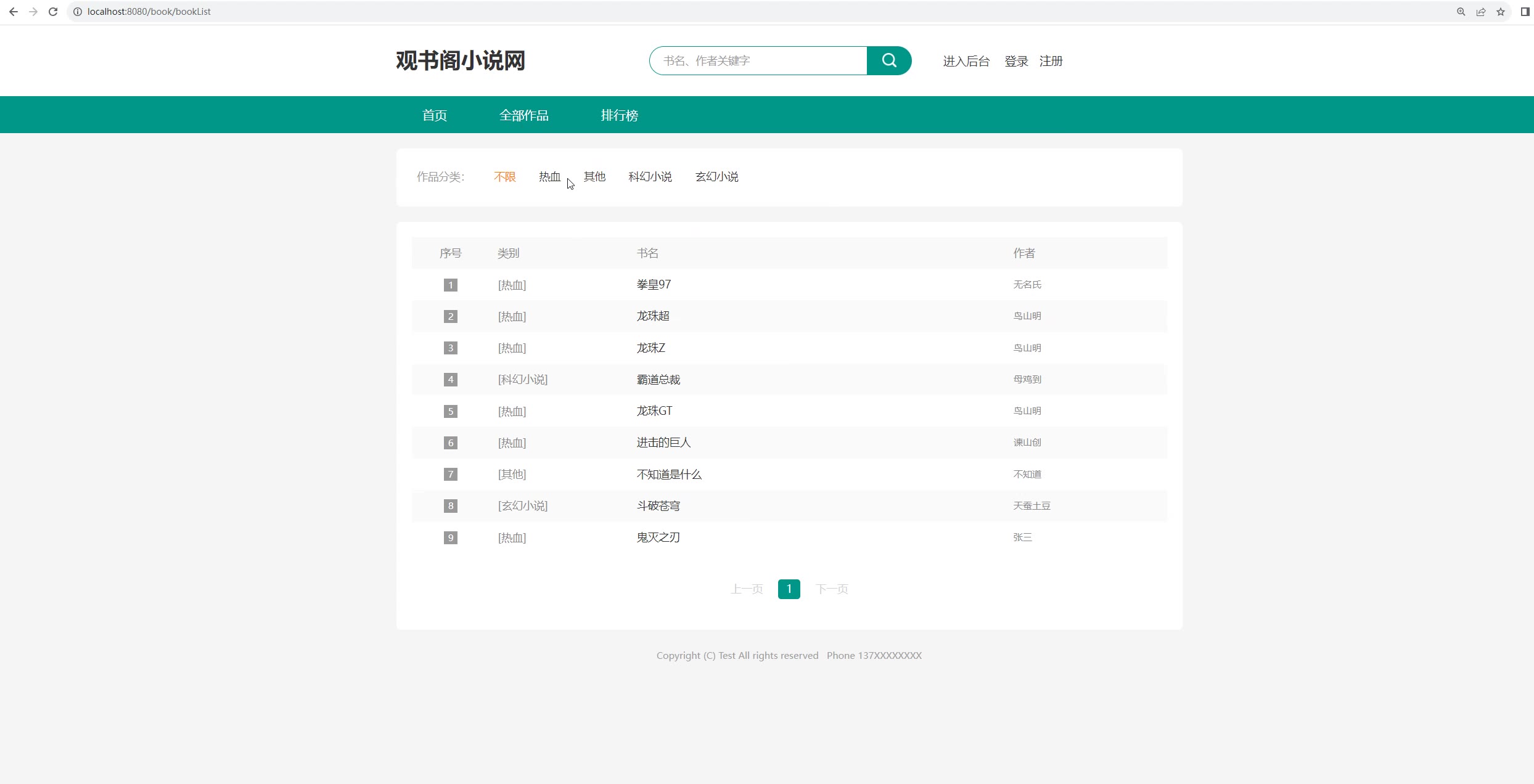
Task: Open the book 龙珠Z
Action: point(651,348)
